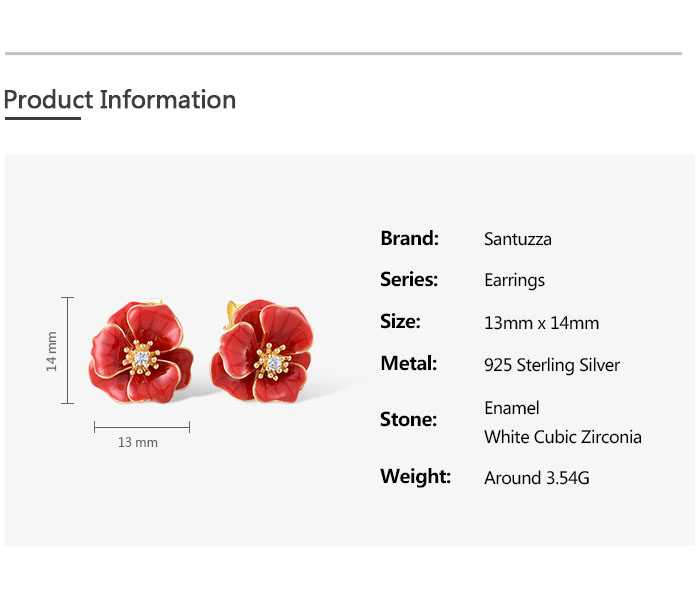The image size is (700, 596).
Task: Select the Metal label
Action: coord(408,363)
